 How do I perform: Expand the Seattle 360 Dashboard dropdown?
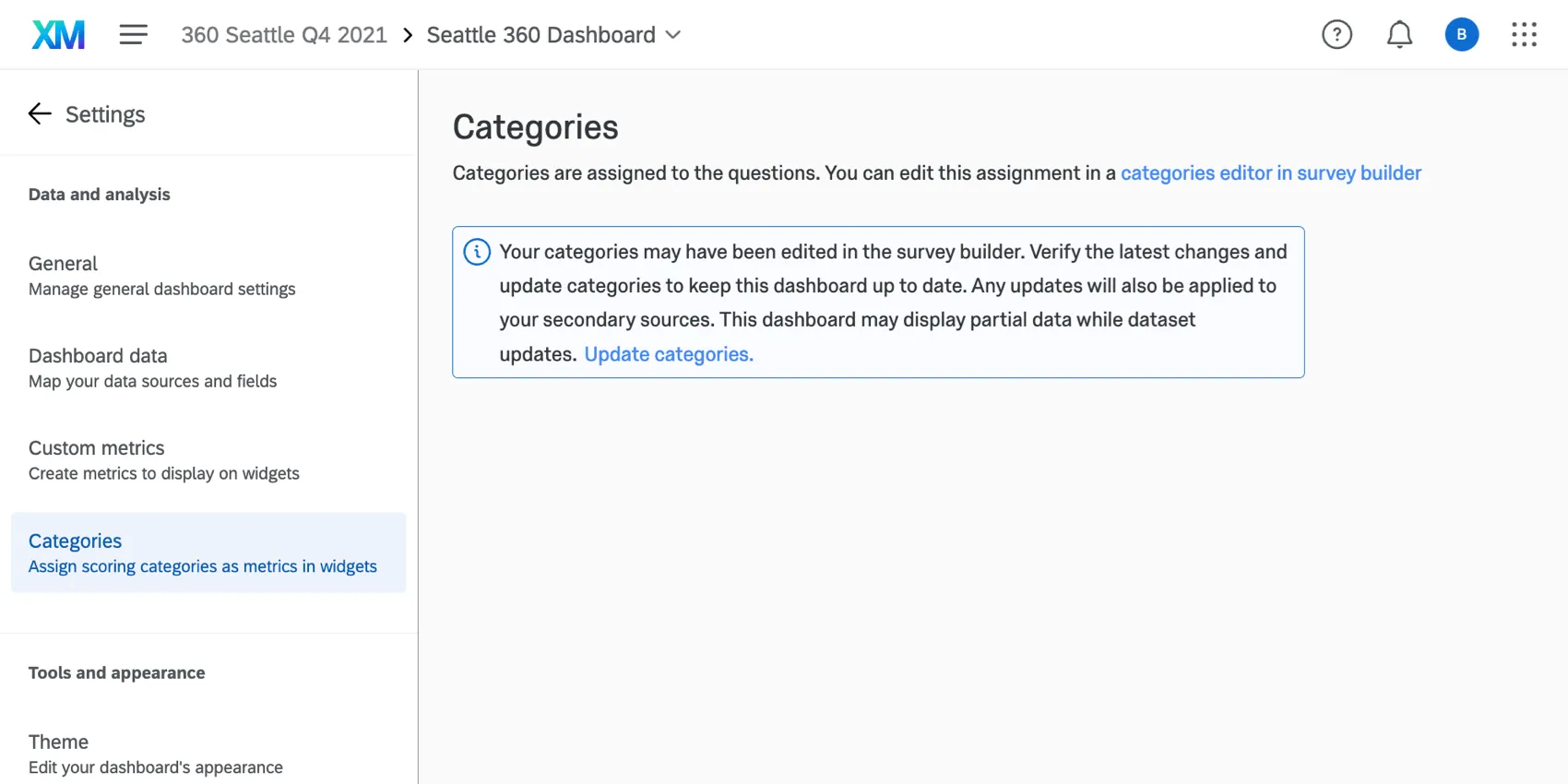pos(673,35)
